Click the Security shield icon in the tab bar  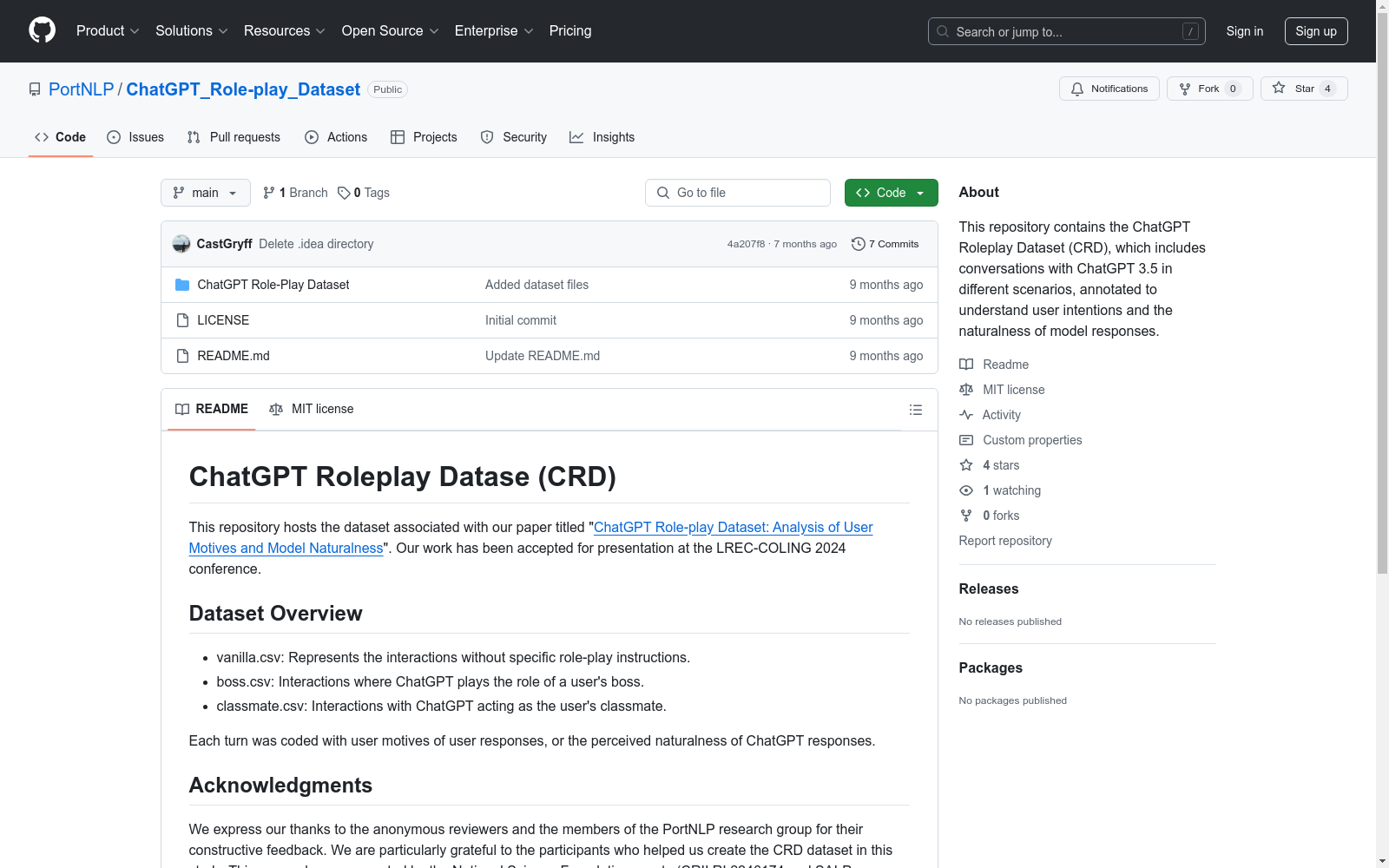(487, 137)
